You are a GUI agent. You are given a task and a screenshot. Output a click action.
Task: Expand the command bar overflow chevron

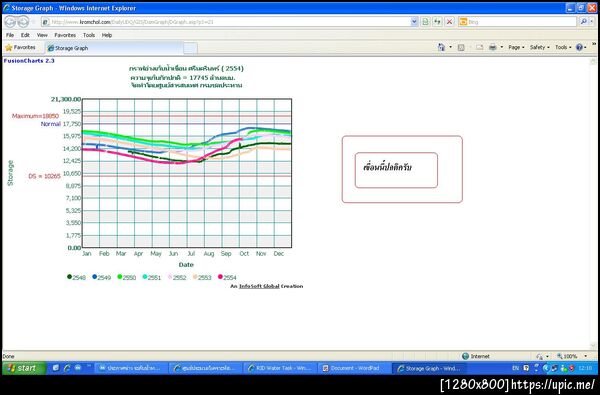[x=594, y=45]
